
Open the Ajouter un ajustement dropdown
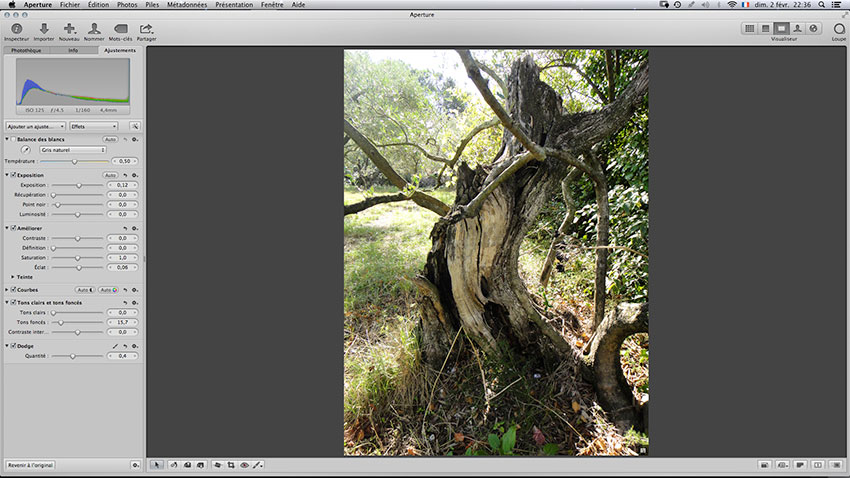36,126
